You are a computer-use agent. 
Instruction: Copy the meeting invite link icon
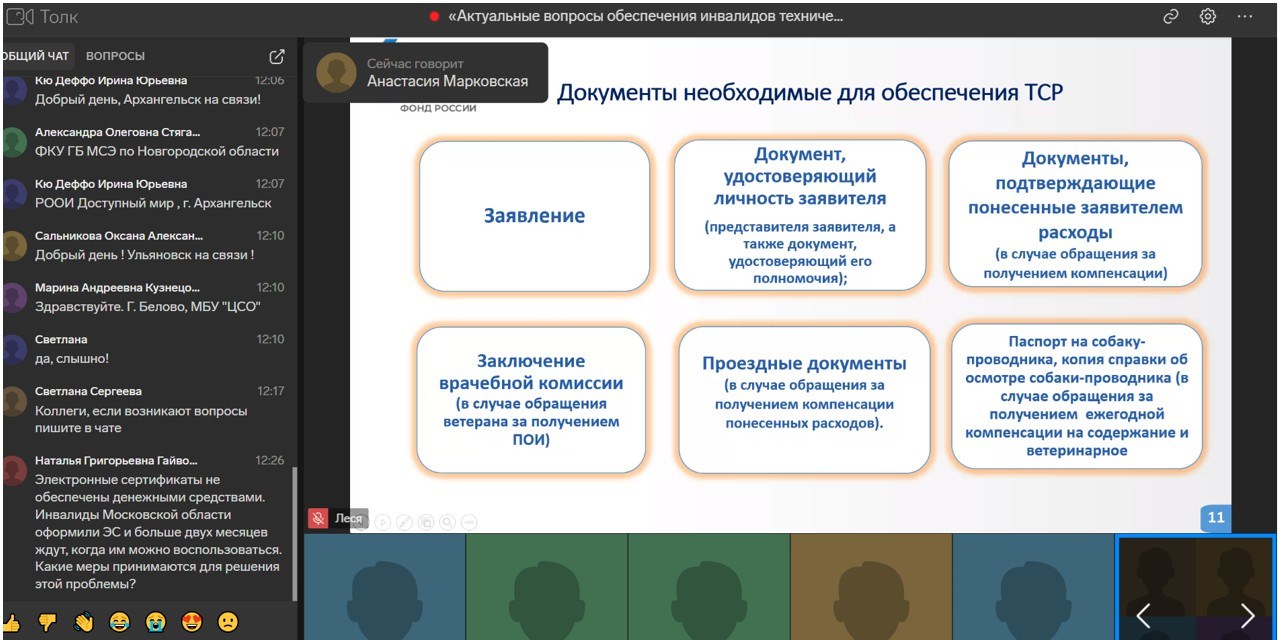1171,17
